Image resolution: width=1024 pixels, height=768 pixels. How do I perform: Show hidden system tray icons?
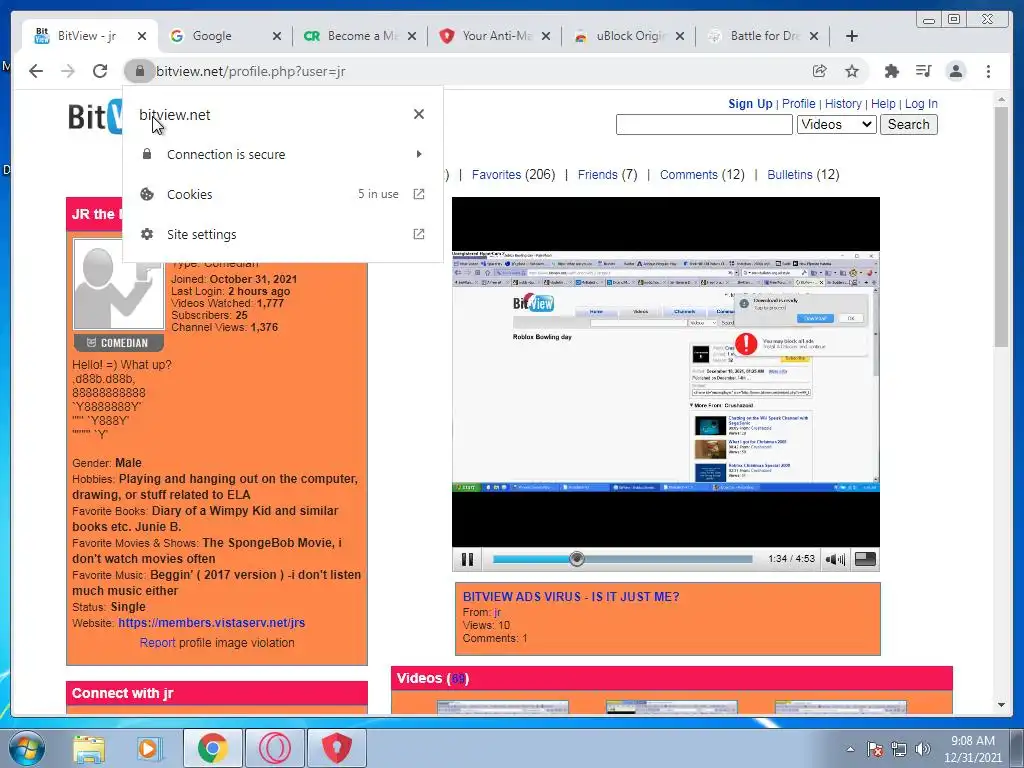[850, 749]
